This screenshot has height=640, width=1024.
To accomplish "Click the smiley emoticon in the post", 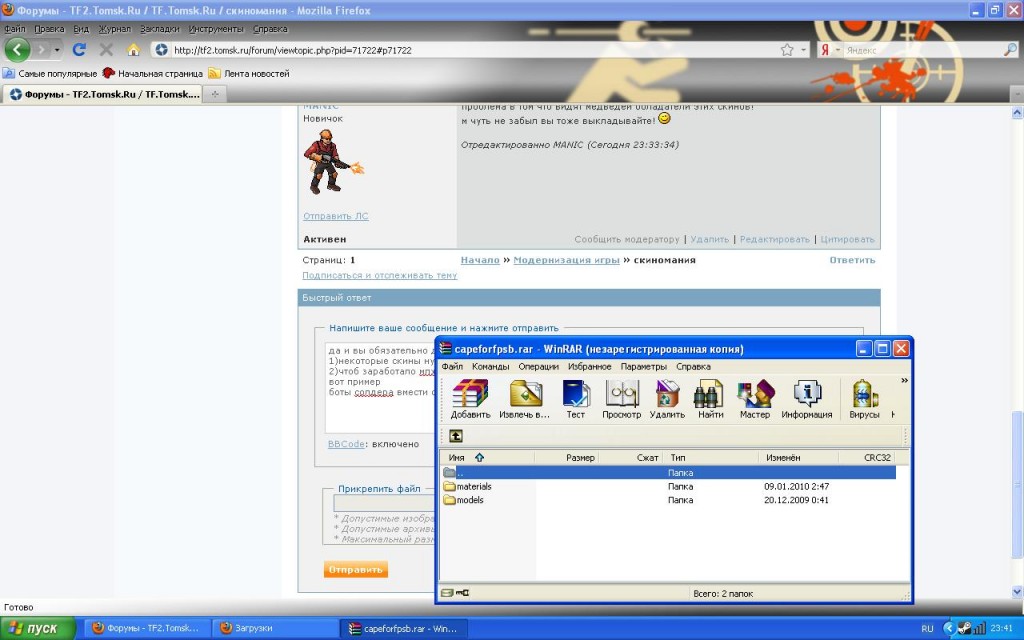I will pos(664,119).
